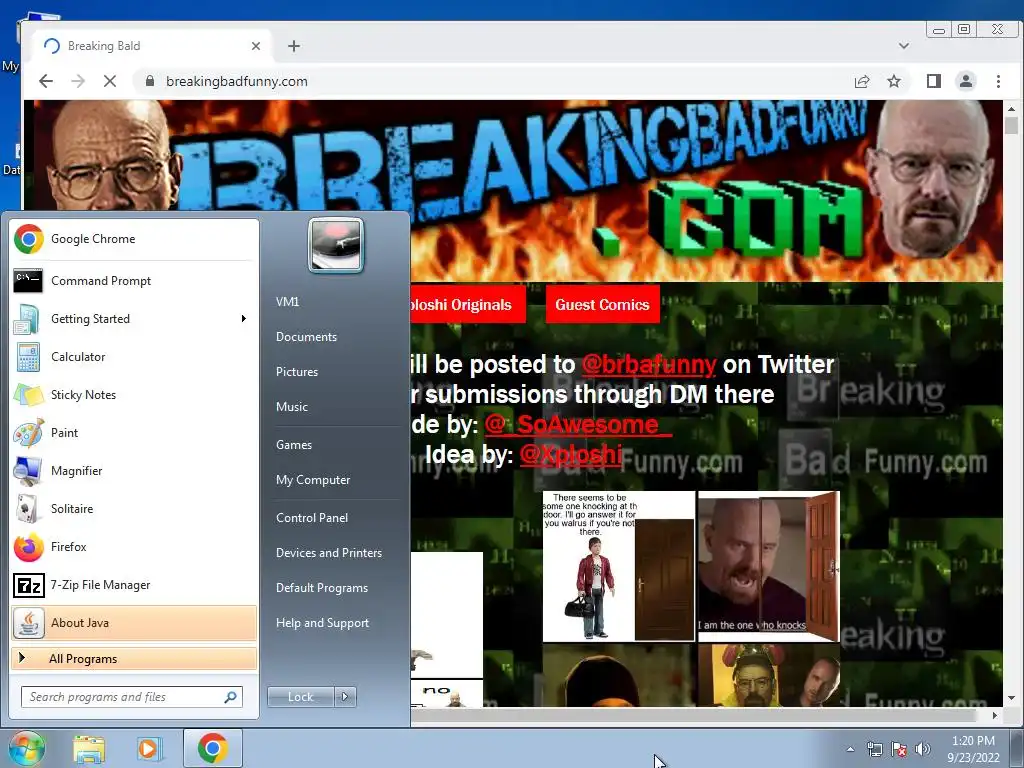Expand All Programs list
Screen dimensions: 1024x768
[x=134, y=658]
